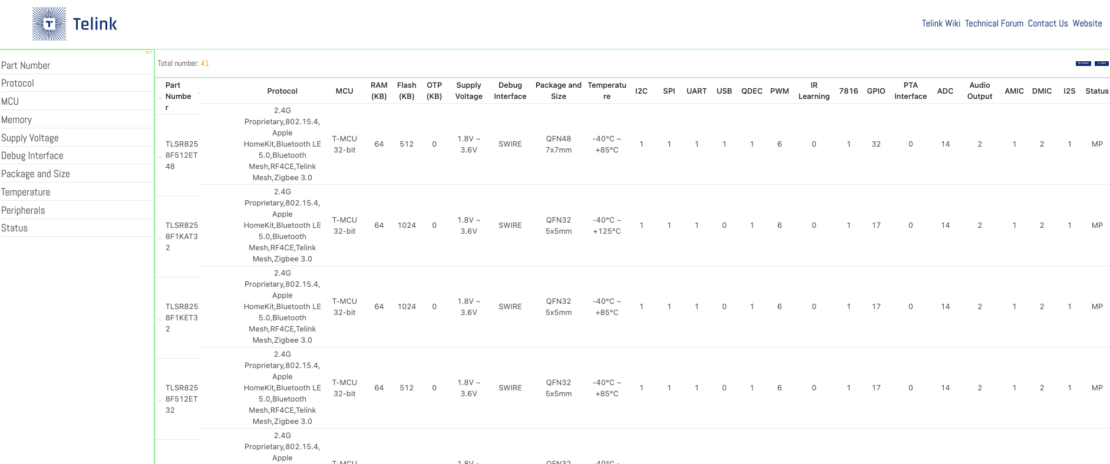Viewport: 1110px width, 464px height.
Task: Click the 7816 column header
Action: (x=848, y=91)
